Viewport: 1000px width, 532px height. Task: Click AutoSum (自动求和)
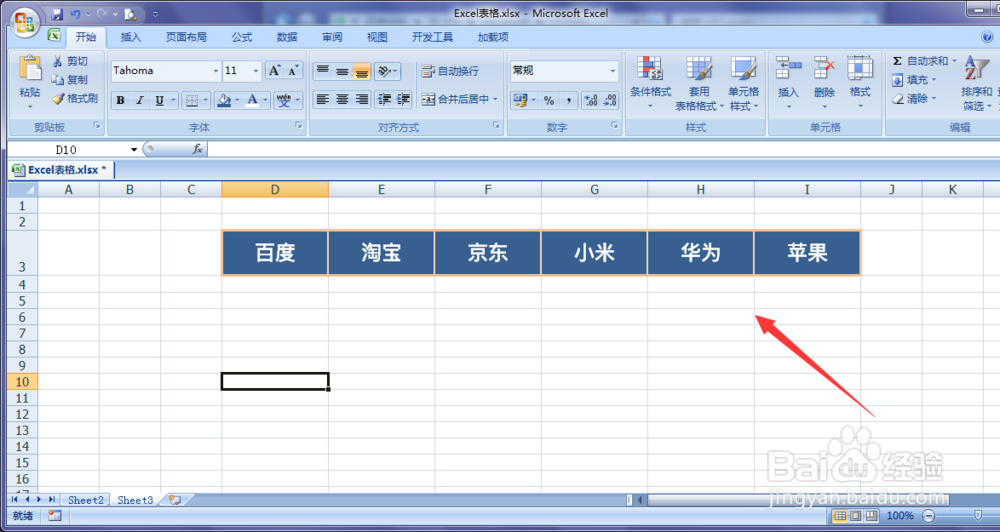pos(920,61)
